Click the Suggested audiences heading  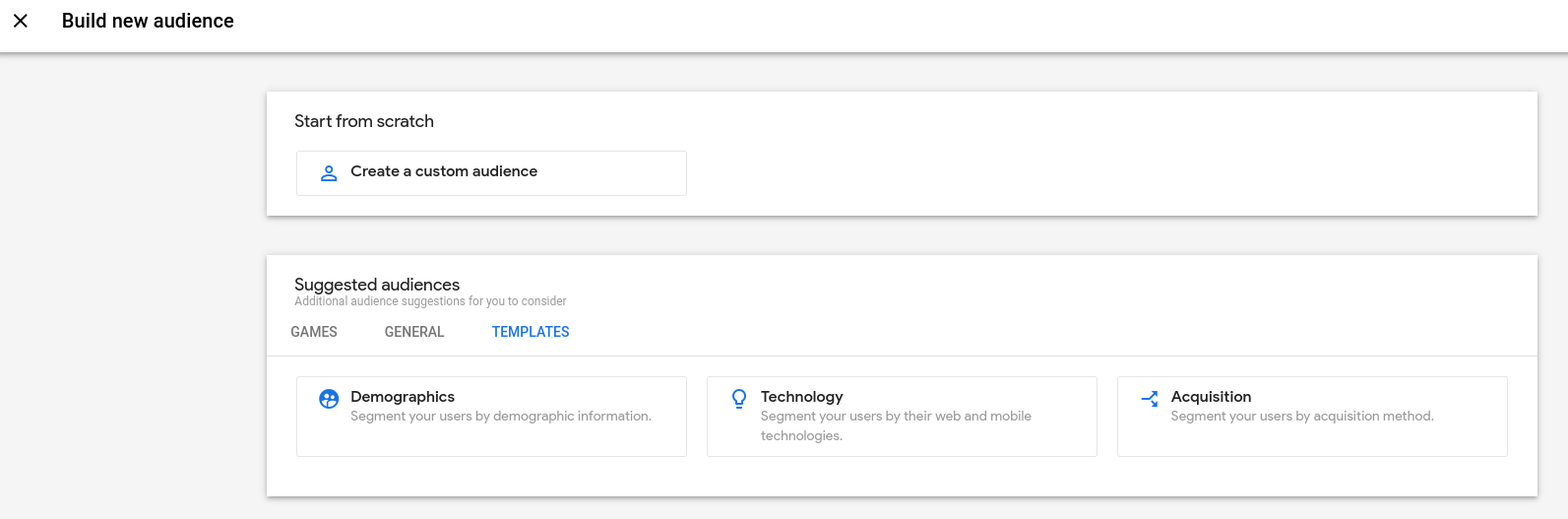(x=377, y=285)
